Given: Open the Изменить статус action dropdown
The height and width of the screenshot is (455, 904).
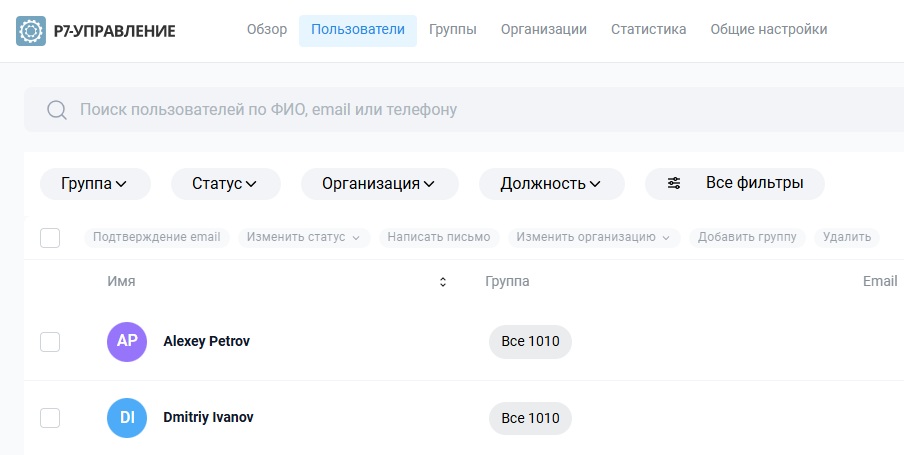Looking at the screenshot, I should 304,237.
